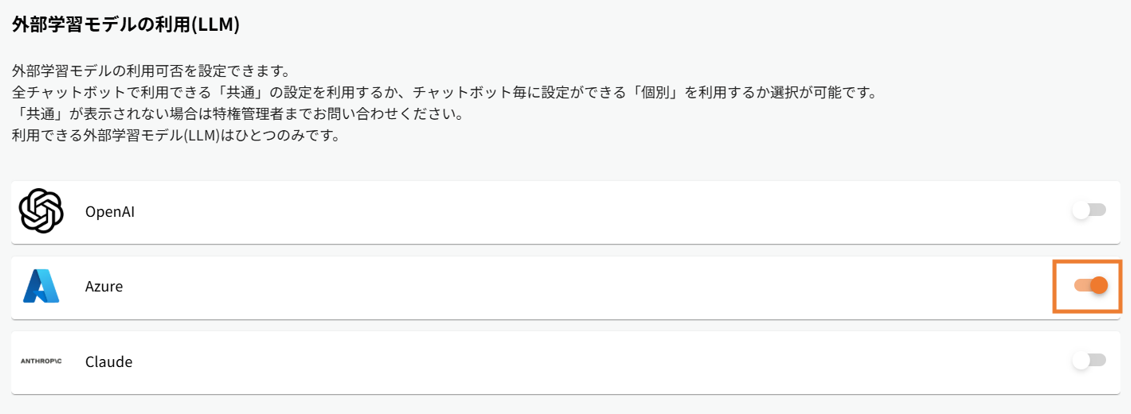Screen dimensions: 1131x414
Task: Disable the Azure toggle switch
Action: click(1090, 286)
